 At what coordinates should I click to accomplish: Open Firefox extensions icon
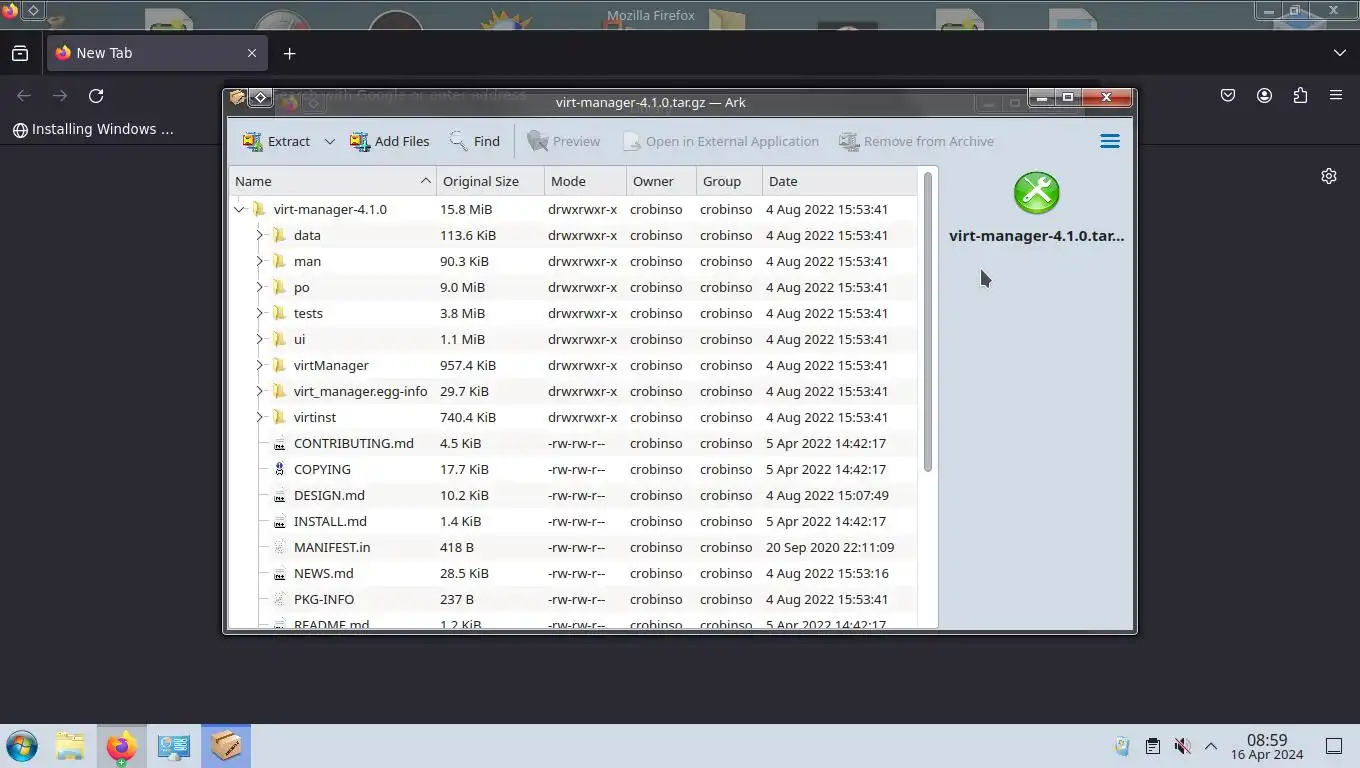point(1300,96)
